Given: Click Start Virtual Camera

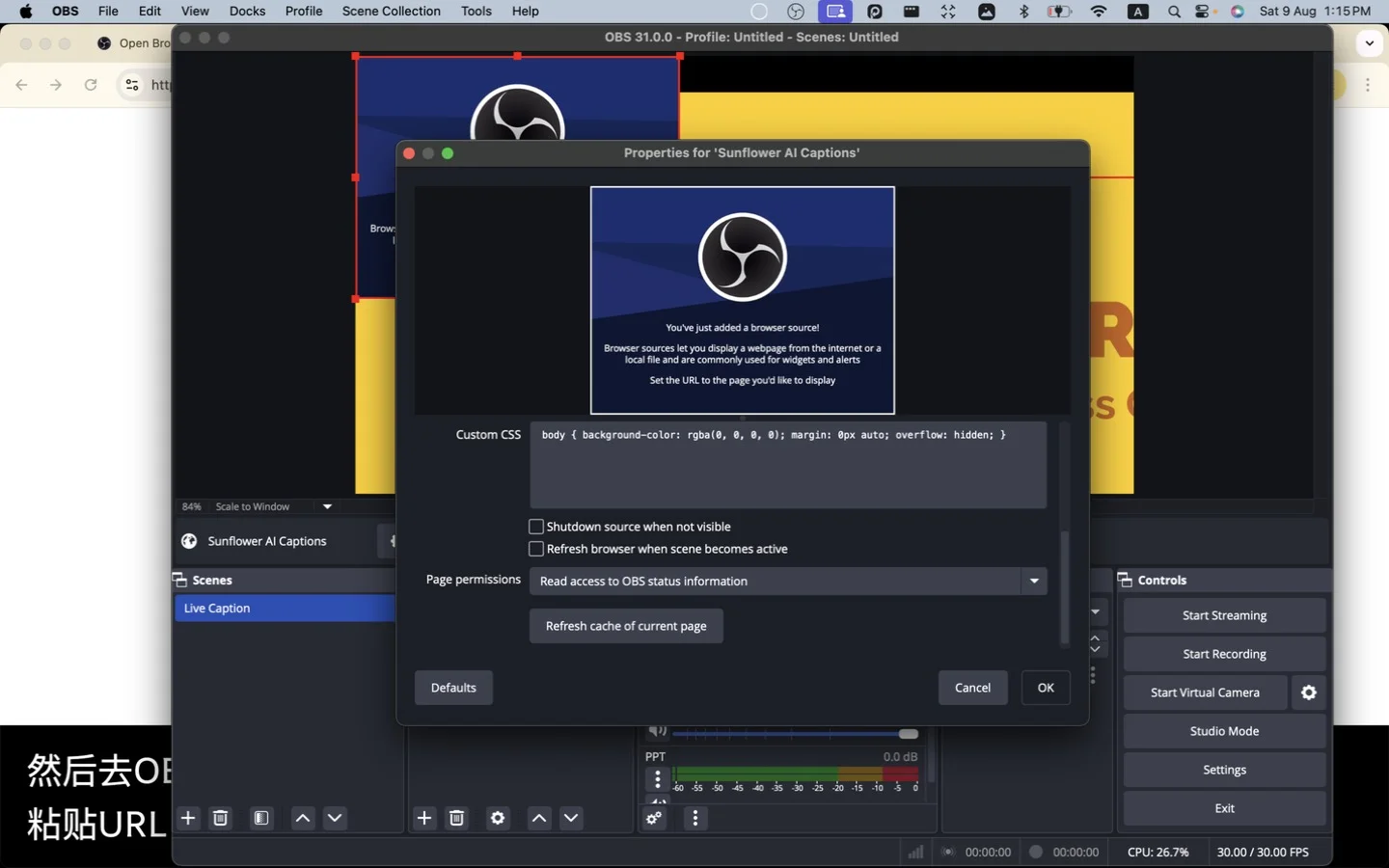Looking at the screenshot, I should coord(1205,692).
